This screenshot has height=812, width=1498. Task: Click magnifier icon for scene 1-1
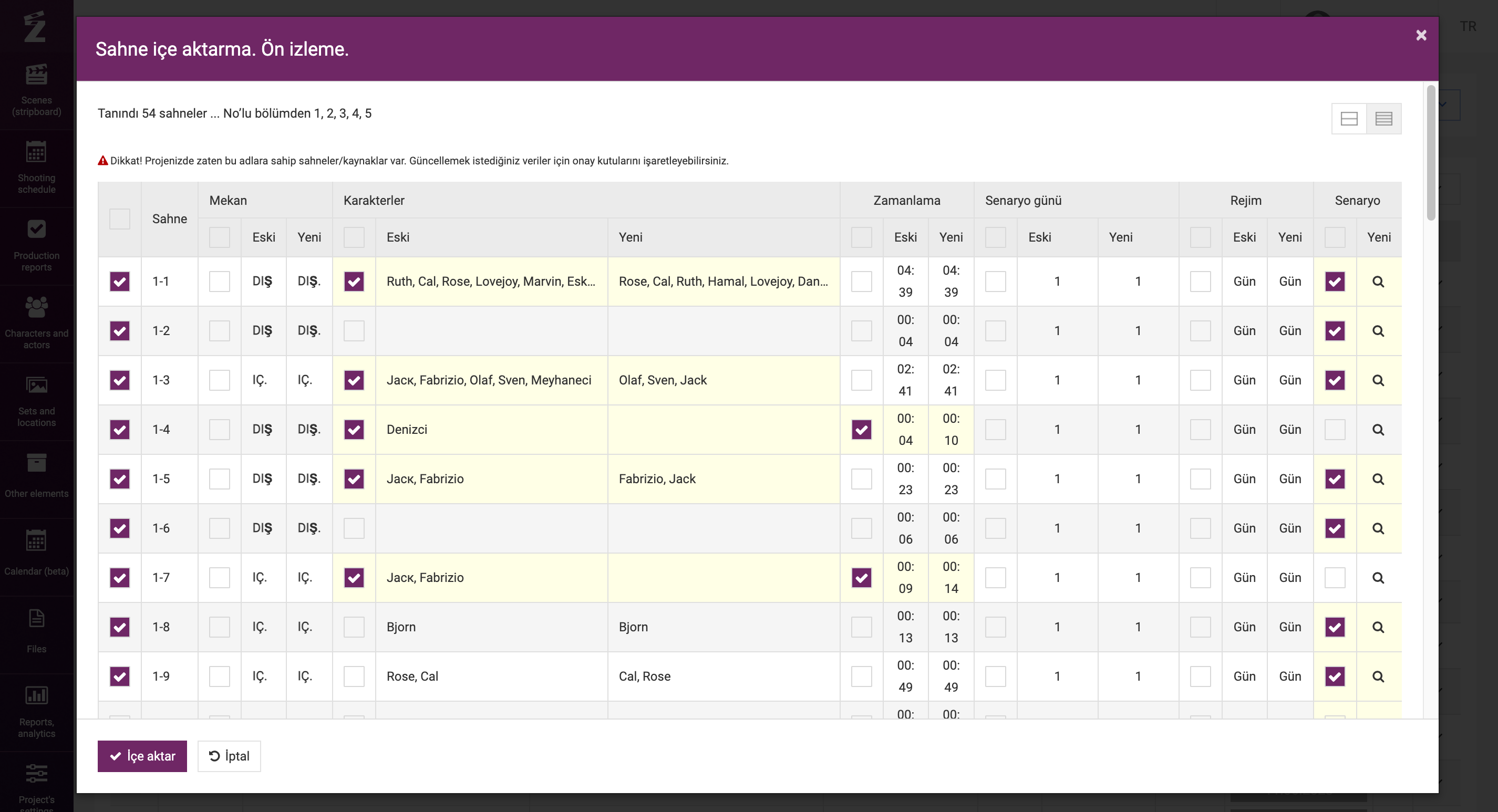[1378, 282]
